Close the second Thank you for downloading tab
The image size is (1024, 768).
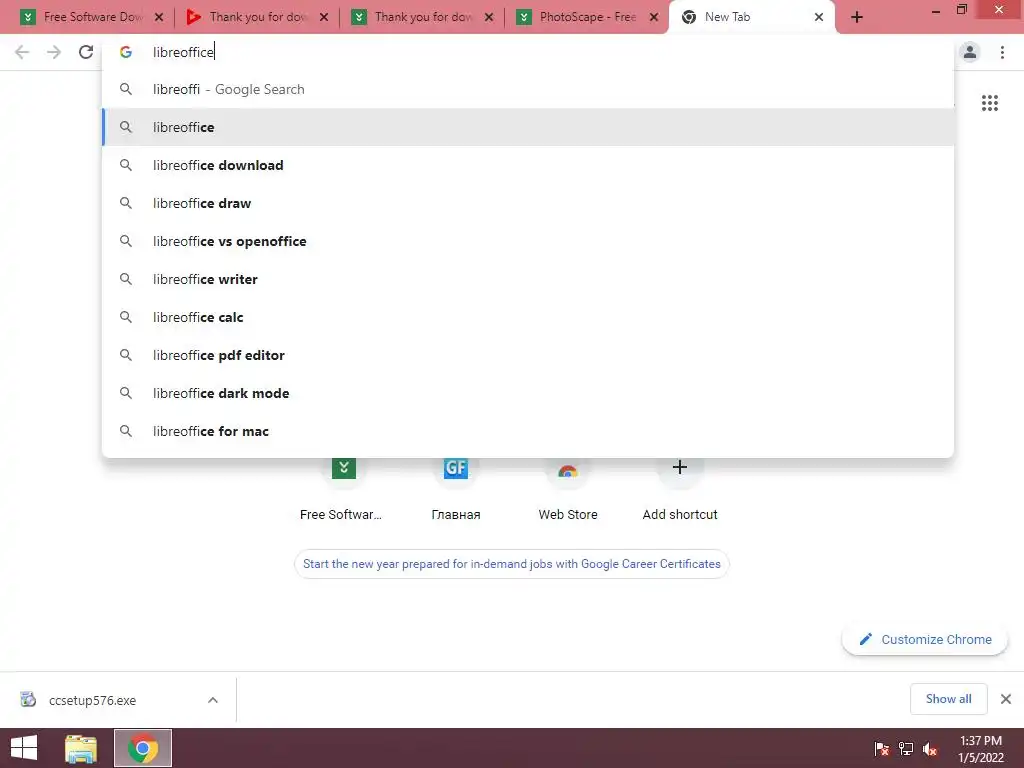pos(488,18)
